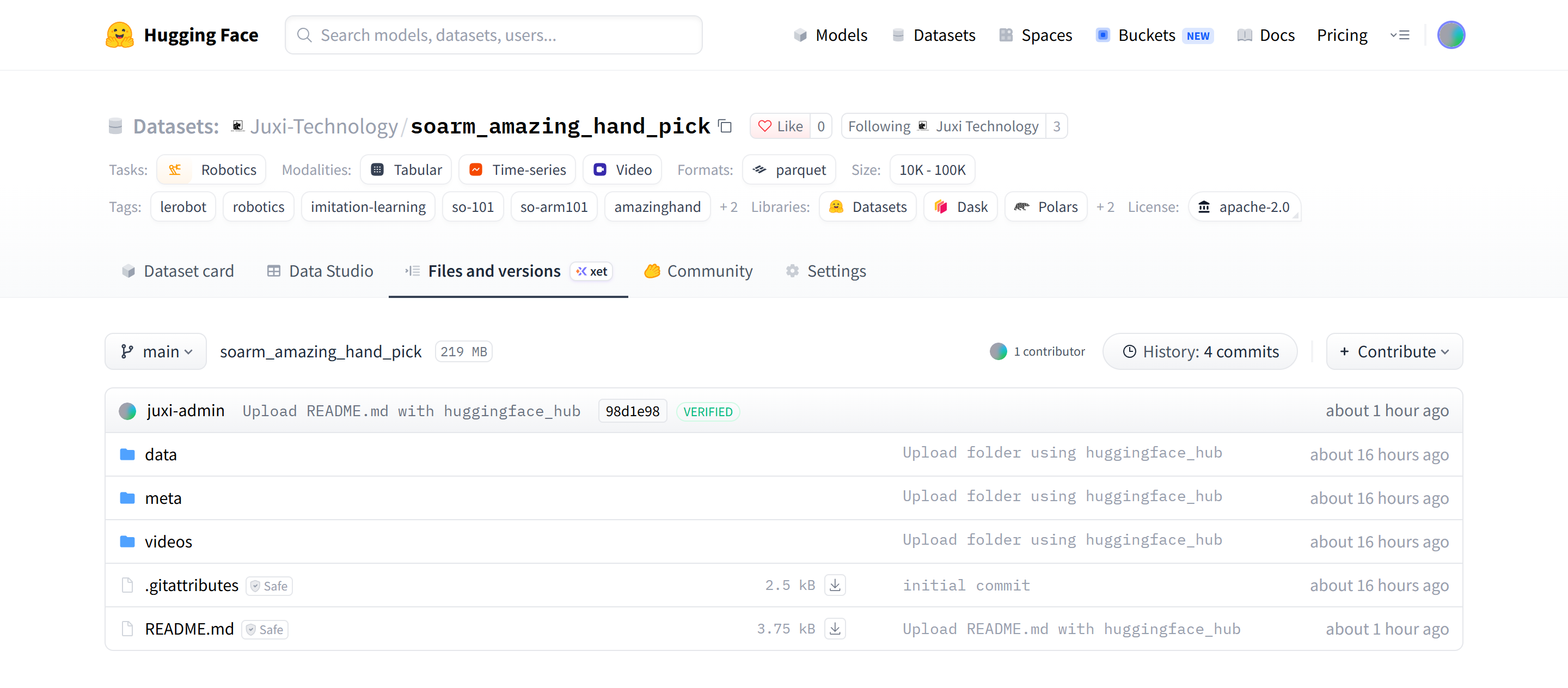Select the Video modality tag
This screenshot has width=1568, height=688.
click(x=622, y=169)
